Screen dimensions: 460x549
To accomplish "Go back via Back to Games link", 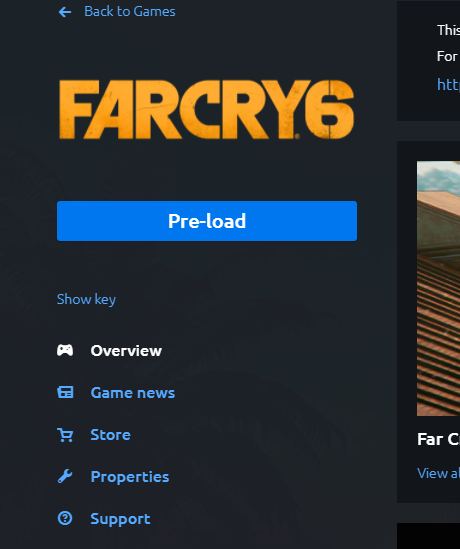I will pos(130,12).
